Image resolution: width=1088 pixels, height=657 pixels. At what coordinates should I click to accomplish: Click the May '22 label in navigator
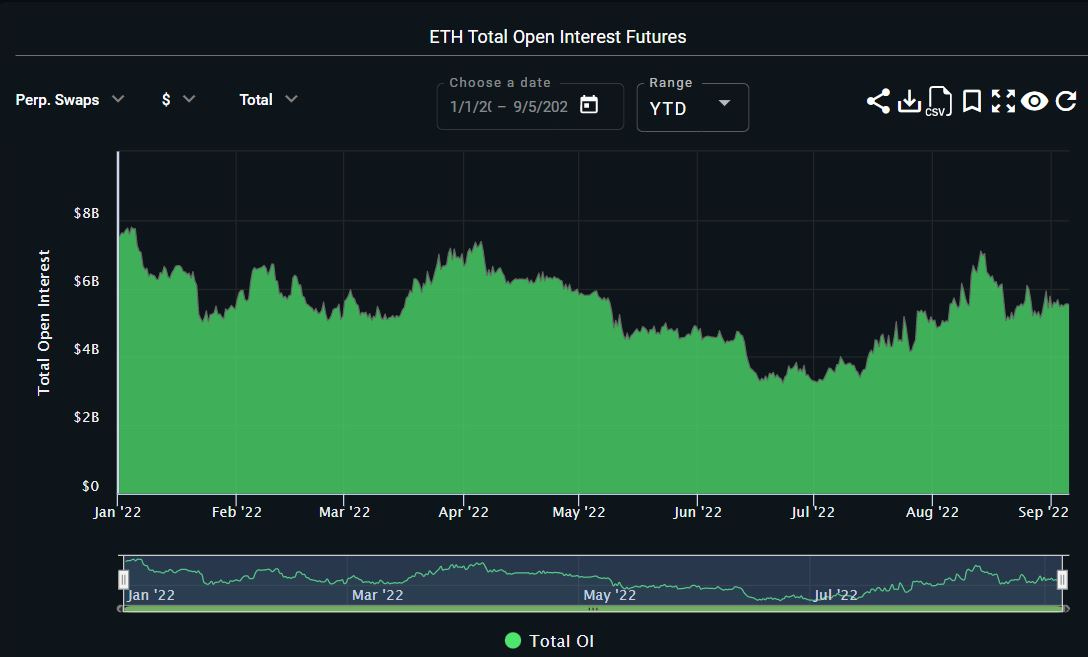(x=610, y=595)
